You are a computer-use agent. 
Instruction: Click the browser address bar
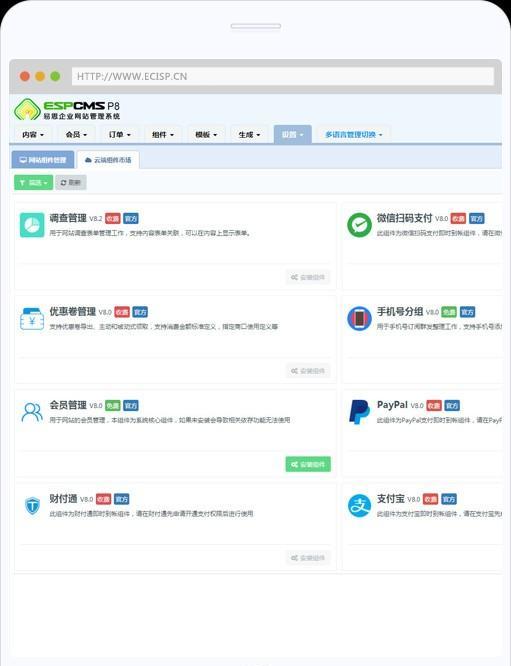click(x=283, y=76)
